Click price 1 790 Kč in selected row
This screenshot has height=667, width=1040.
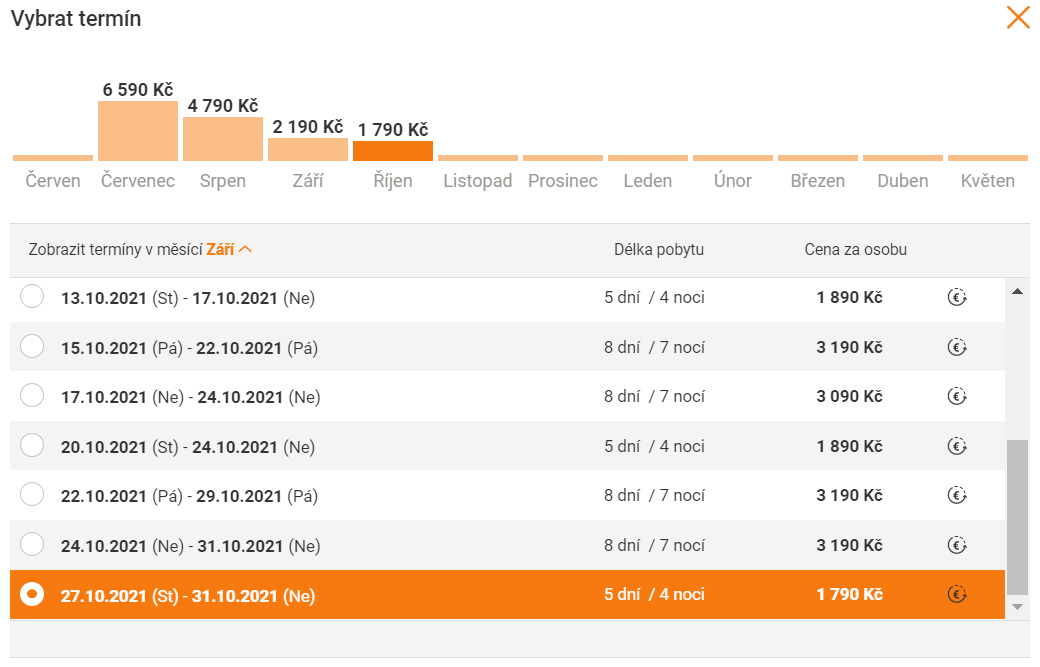[849, 594]
